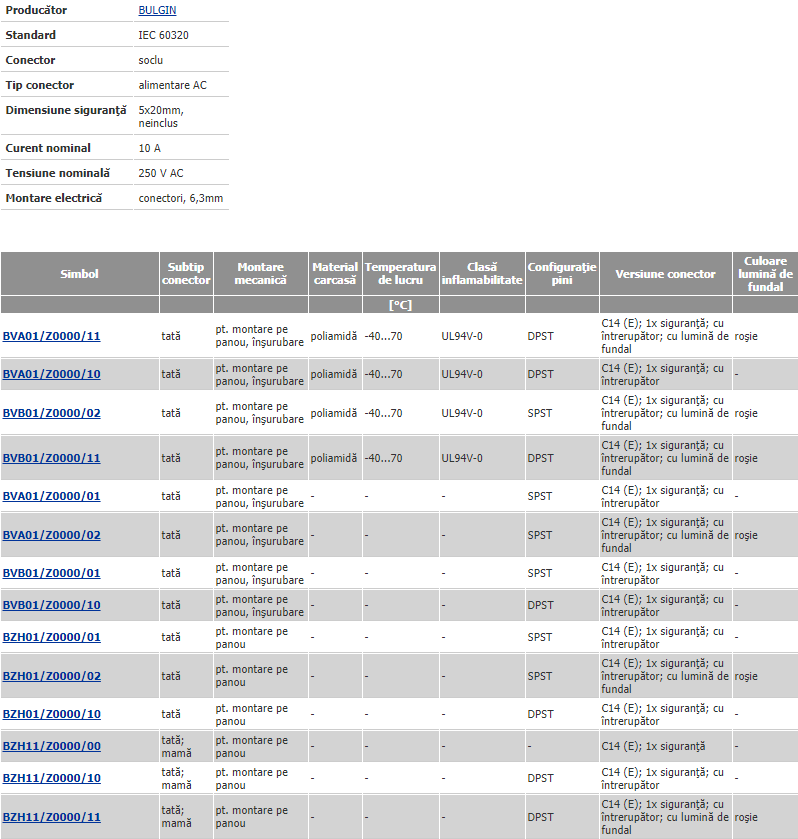
Task: Select the '5x20mm, neinclus' fuse value
Action: 161,117
